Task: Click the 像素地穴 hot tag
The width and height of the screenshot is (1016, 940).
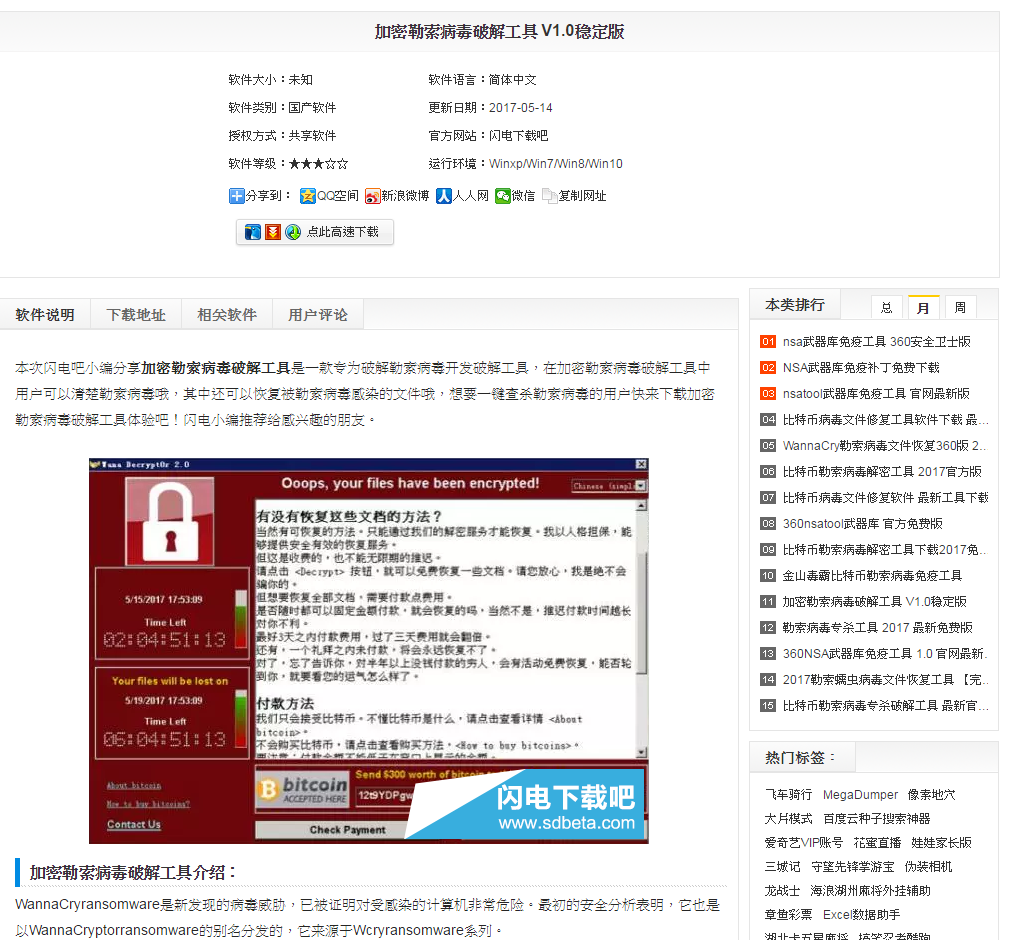Action: (x=931, y=794)
